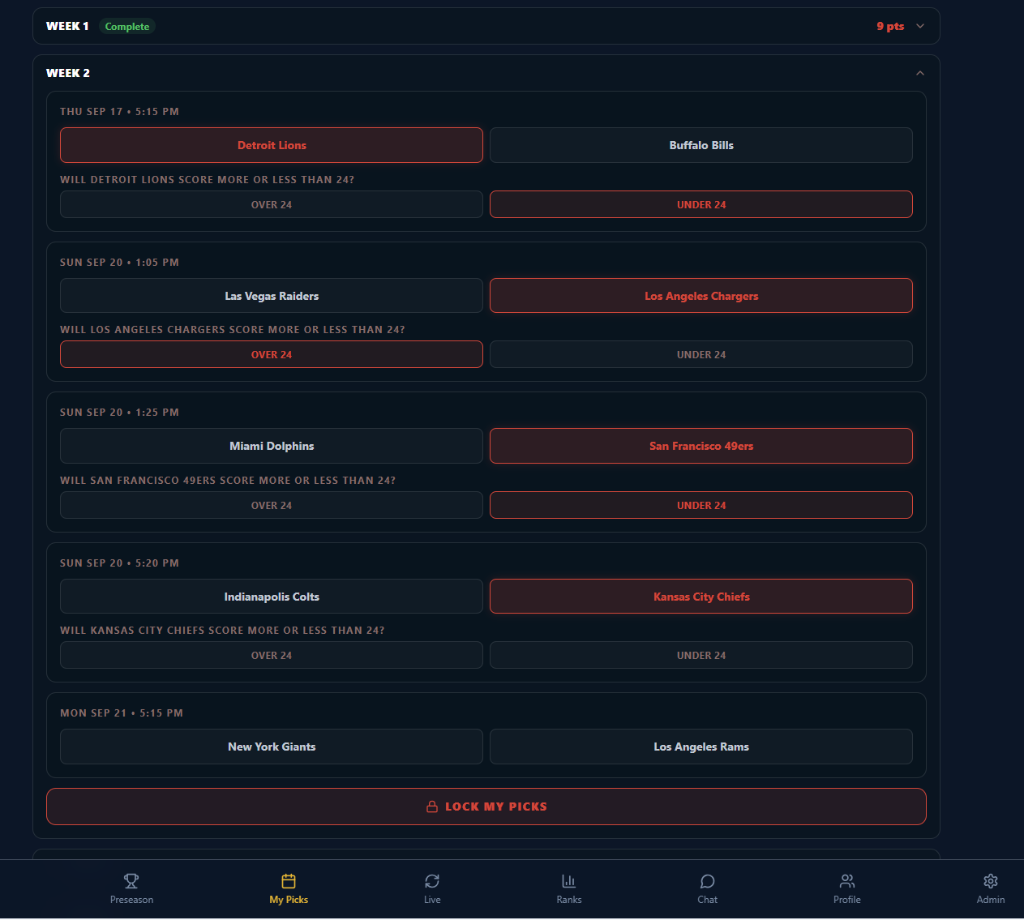Select Miami Dolphins as winner
This screenshot has width=1024, height=920.
point(271,446)
